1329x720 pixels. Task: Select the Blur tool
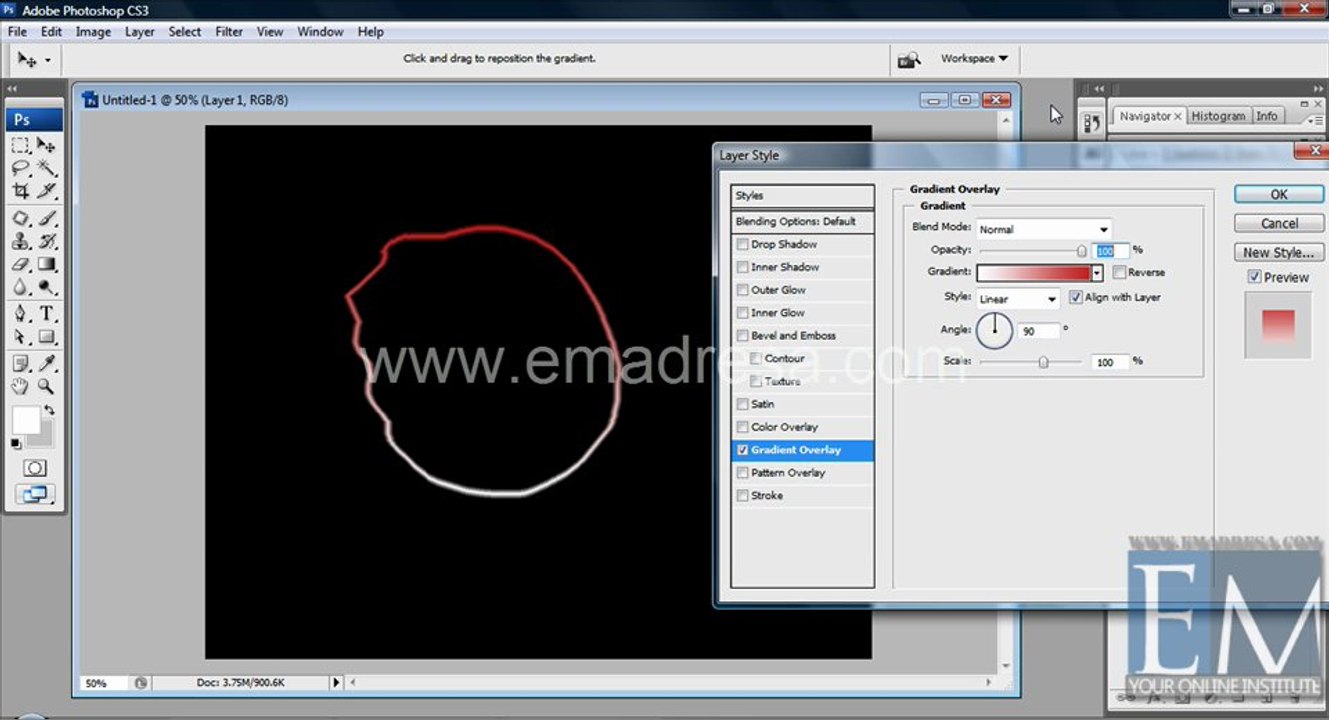click(x=21, y=288)
